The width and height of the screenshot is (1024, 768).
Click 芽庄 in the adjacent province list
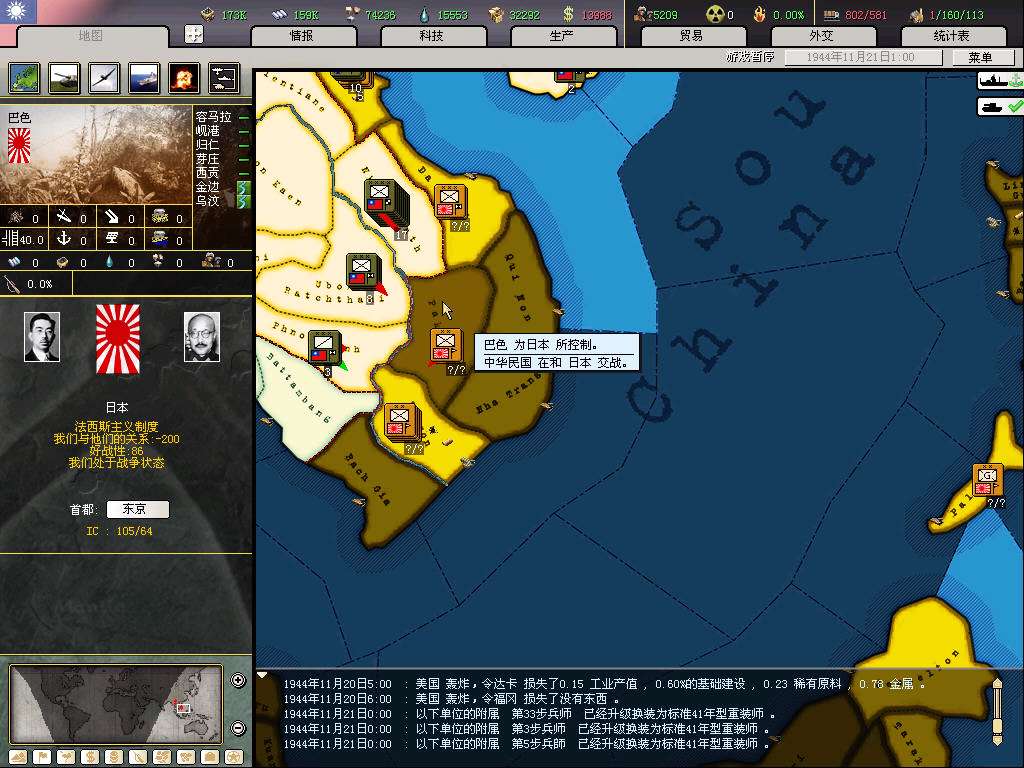point(208,159)
